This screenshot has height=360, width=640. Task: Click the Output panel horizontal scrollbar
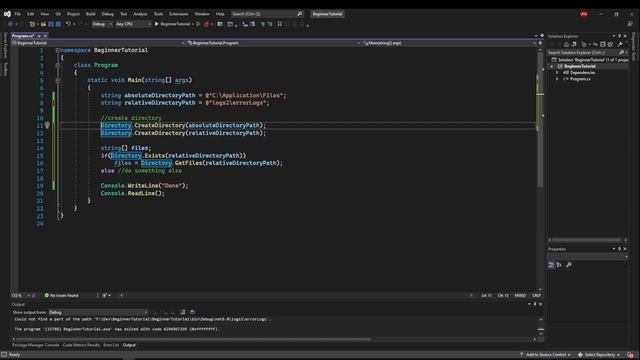[x=194, y=339]
